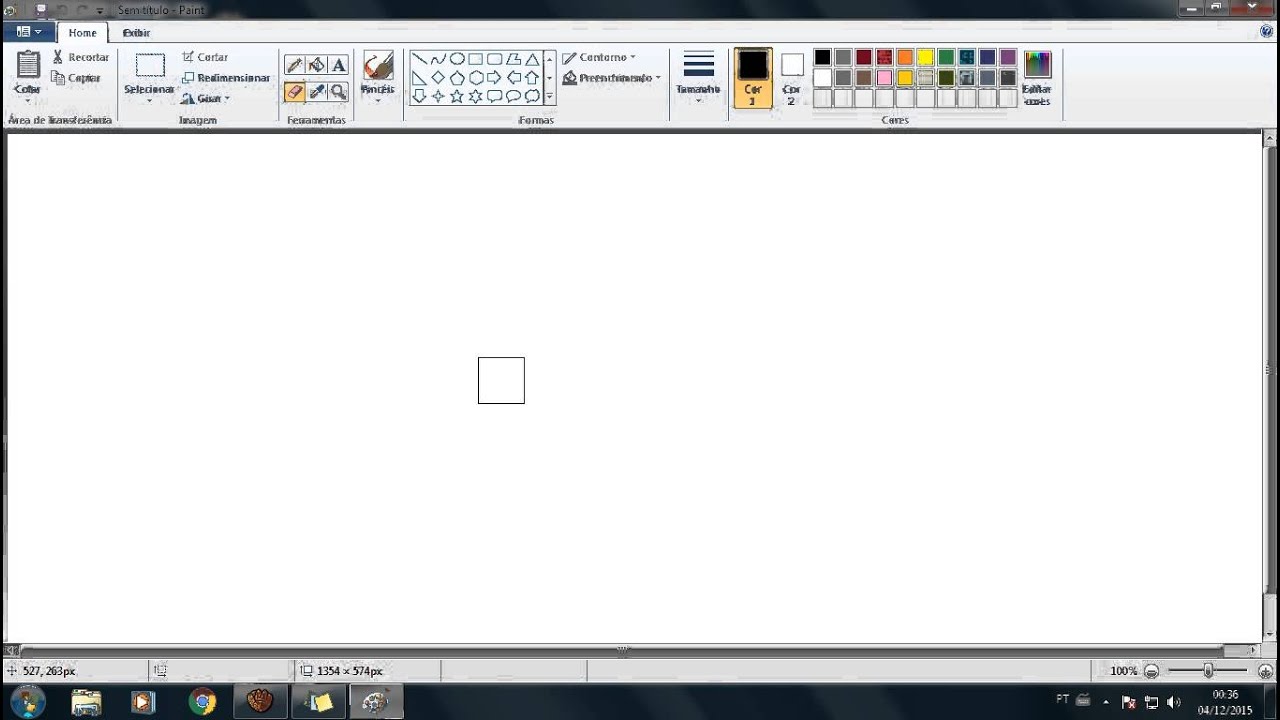Choose the Diamond shape

[x=438, y=78]
